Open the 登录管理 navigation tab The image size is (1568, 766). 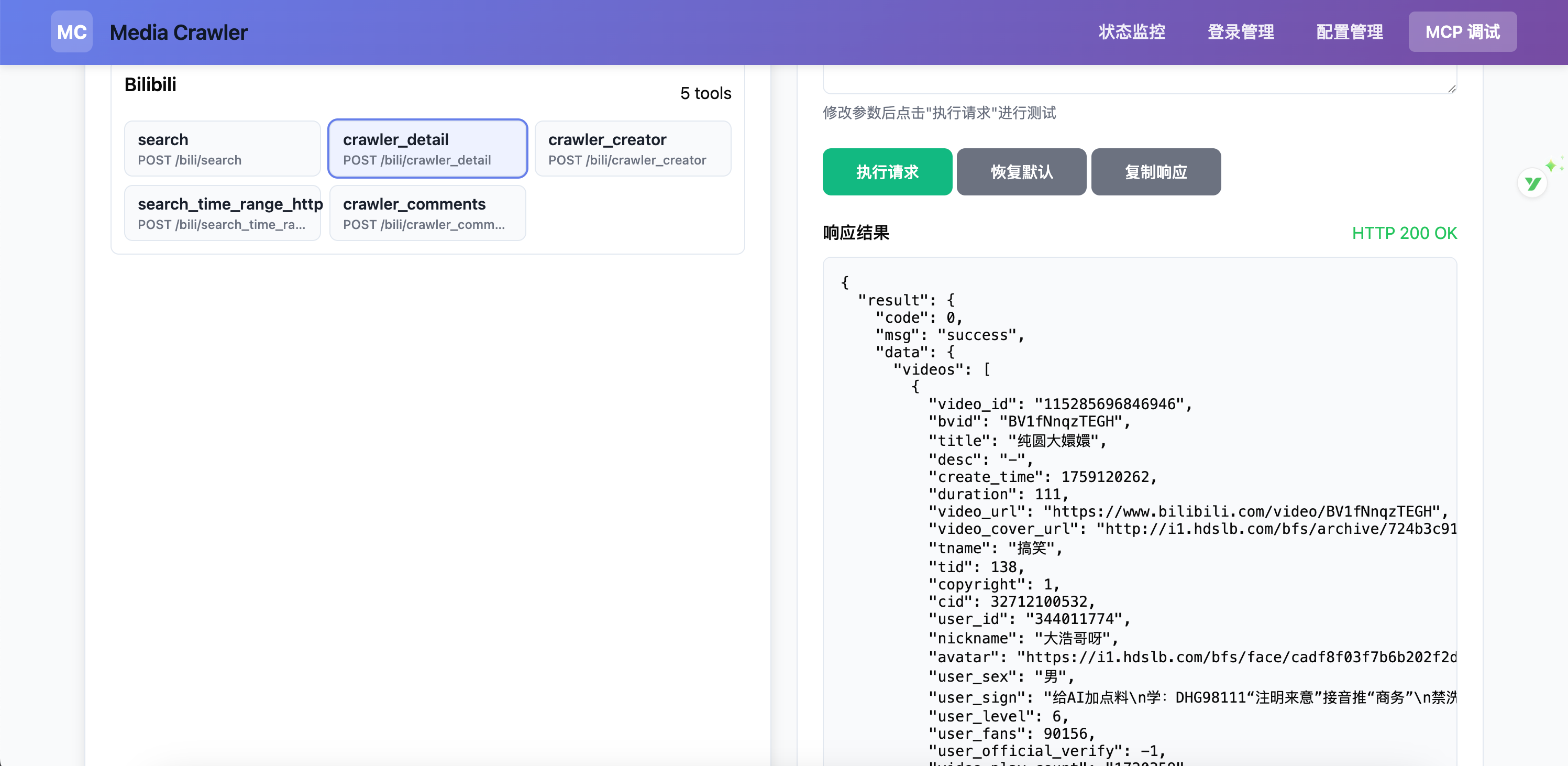(x=1241, y=31)
